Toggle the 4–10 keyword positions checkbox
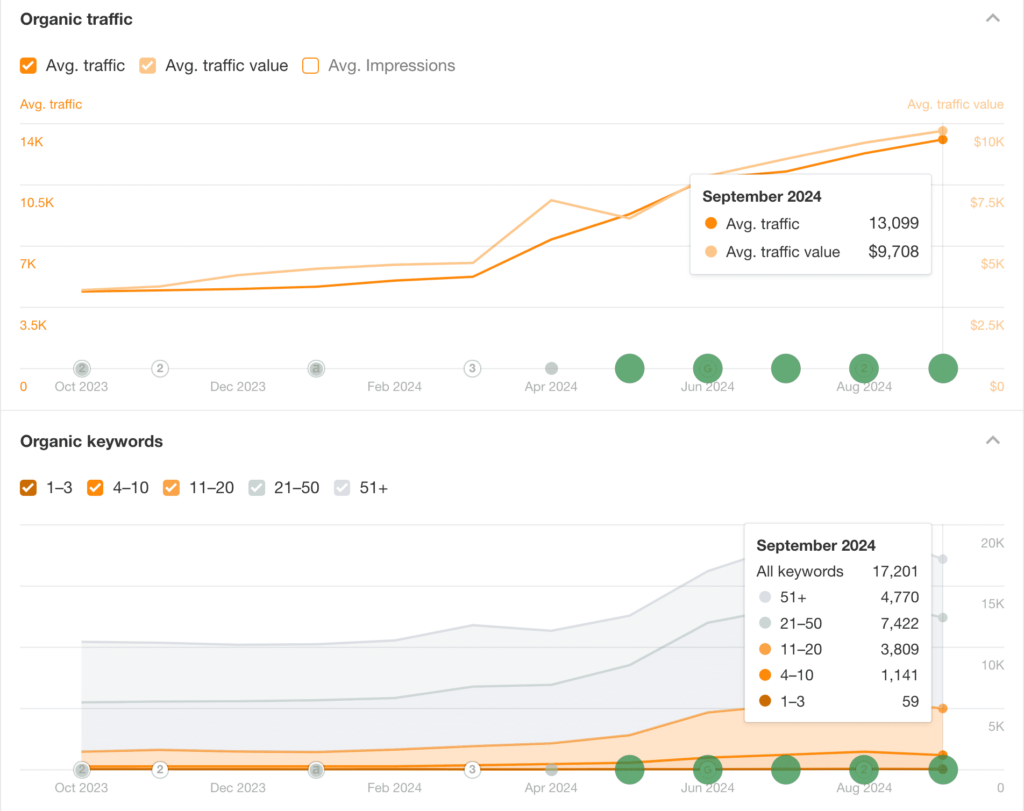 pos(95,488)
